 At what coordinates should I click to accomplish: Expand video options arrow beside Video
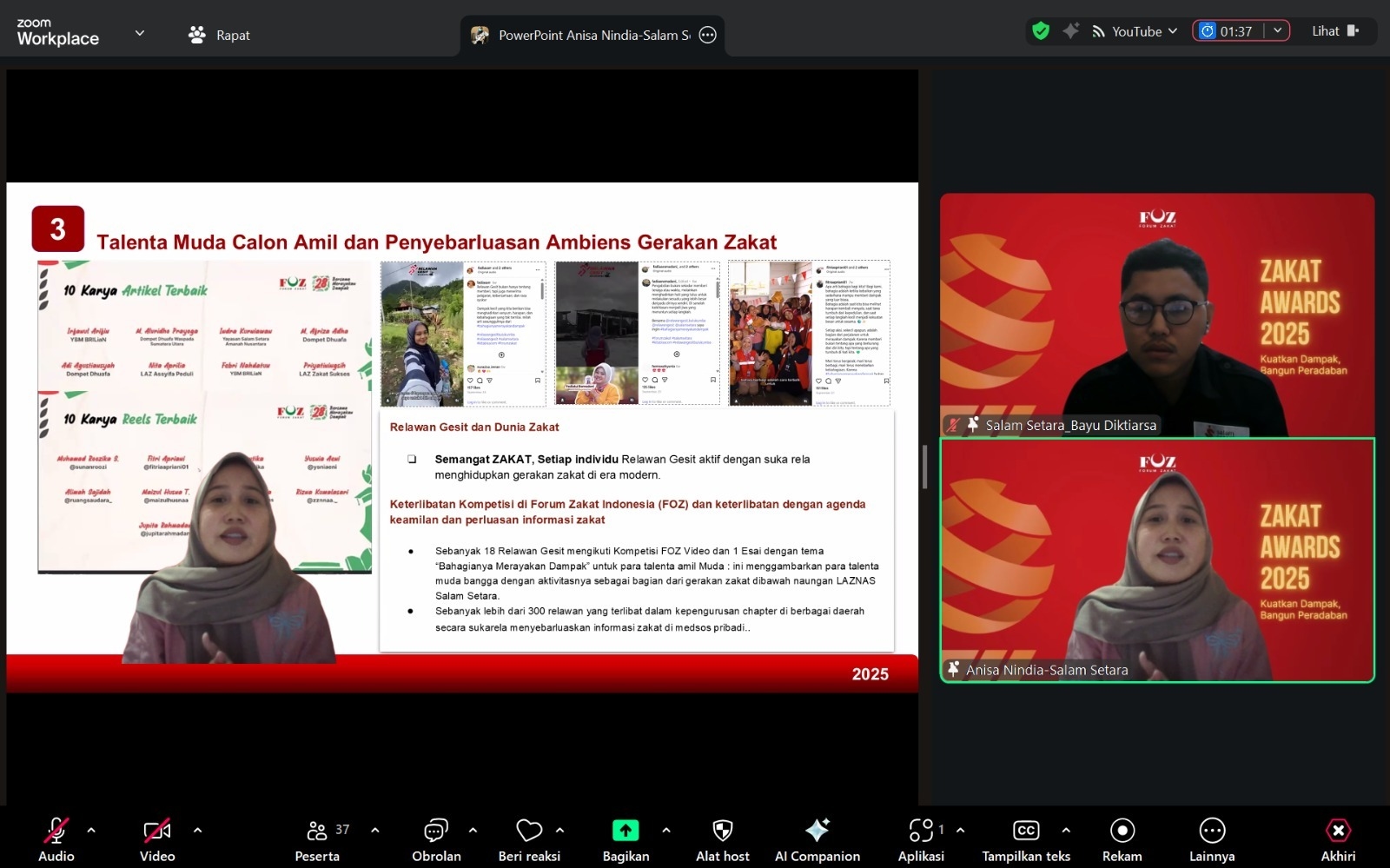click(197, 831)
